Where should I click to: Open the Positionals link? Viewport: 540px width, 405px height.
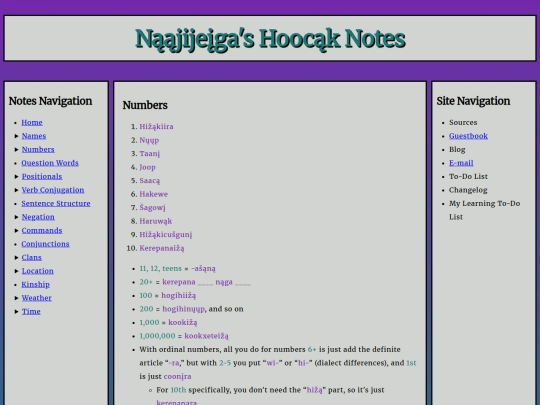pos(42,176)
